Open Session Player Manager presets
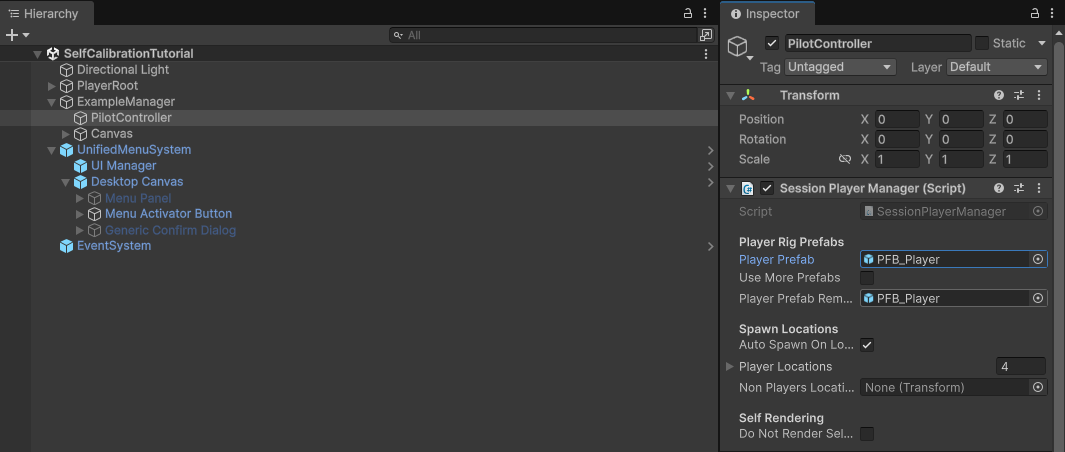The height and width of the screenshot is (452, 1065). (x=1019, y=188)
